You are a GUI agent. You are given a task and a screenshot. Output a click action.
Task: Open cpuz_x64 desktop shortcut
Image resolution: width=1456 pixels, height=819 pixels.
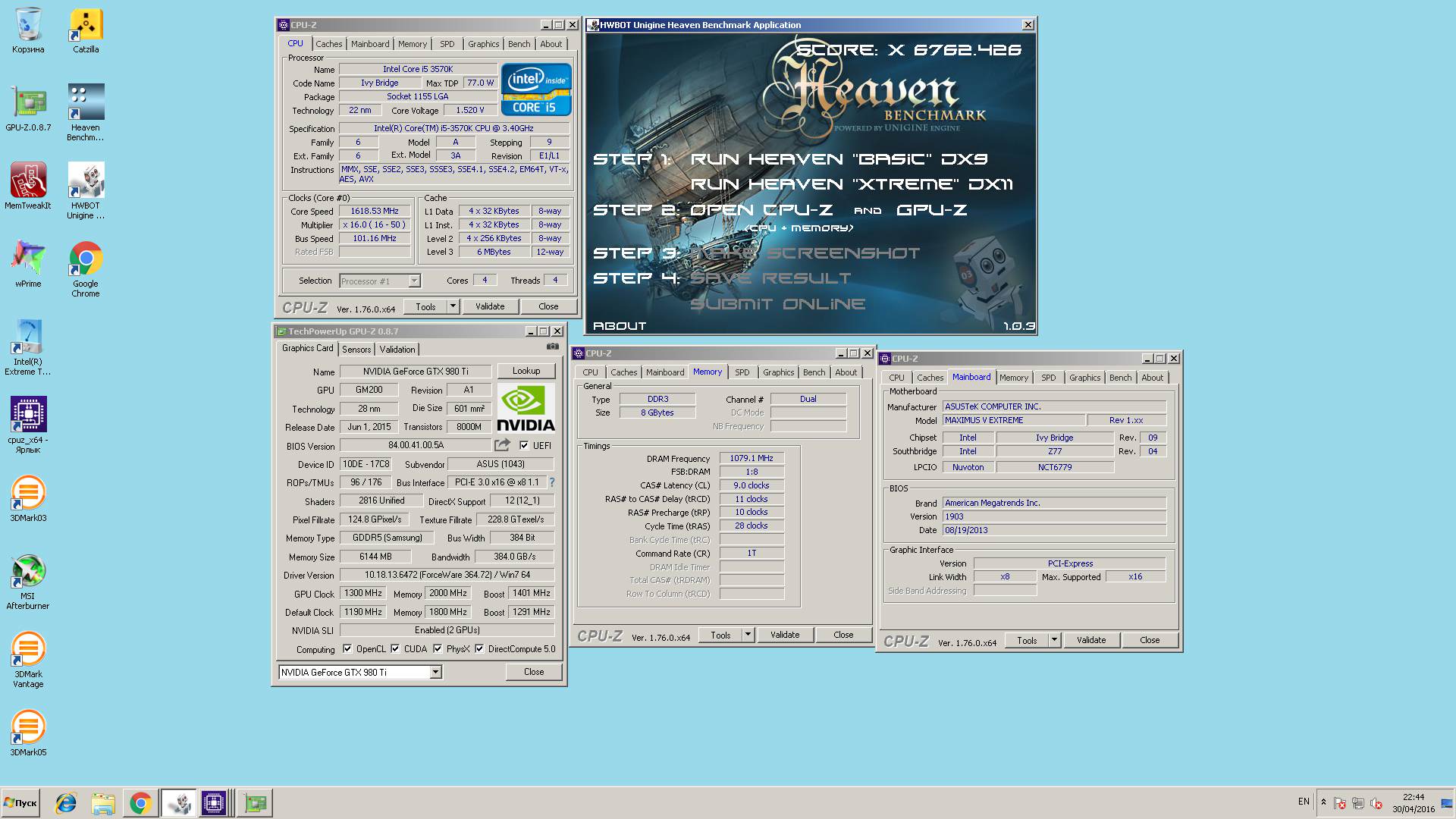coord(28,425)
